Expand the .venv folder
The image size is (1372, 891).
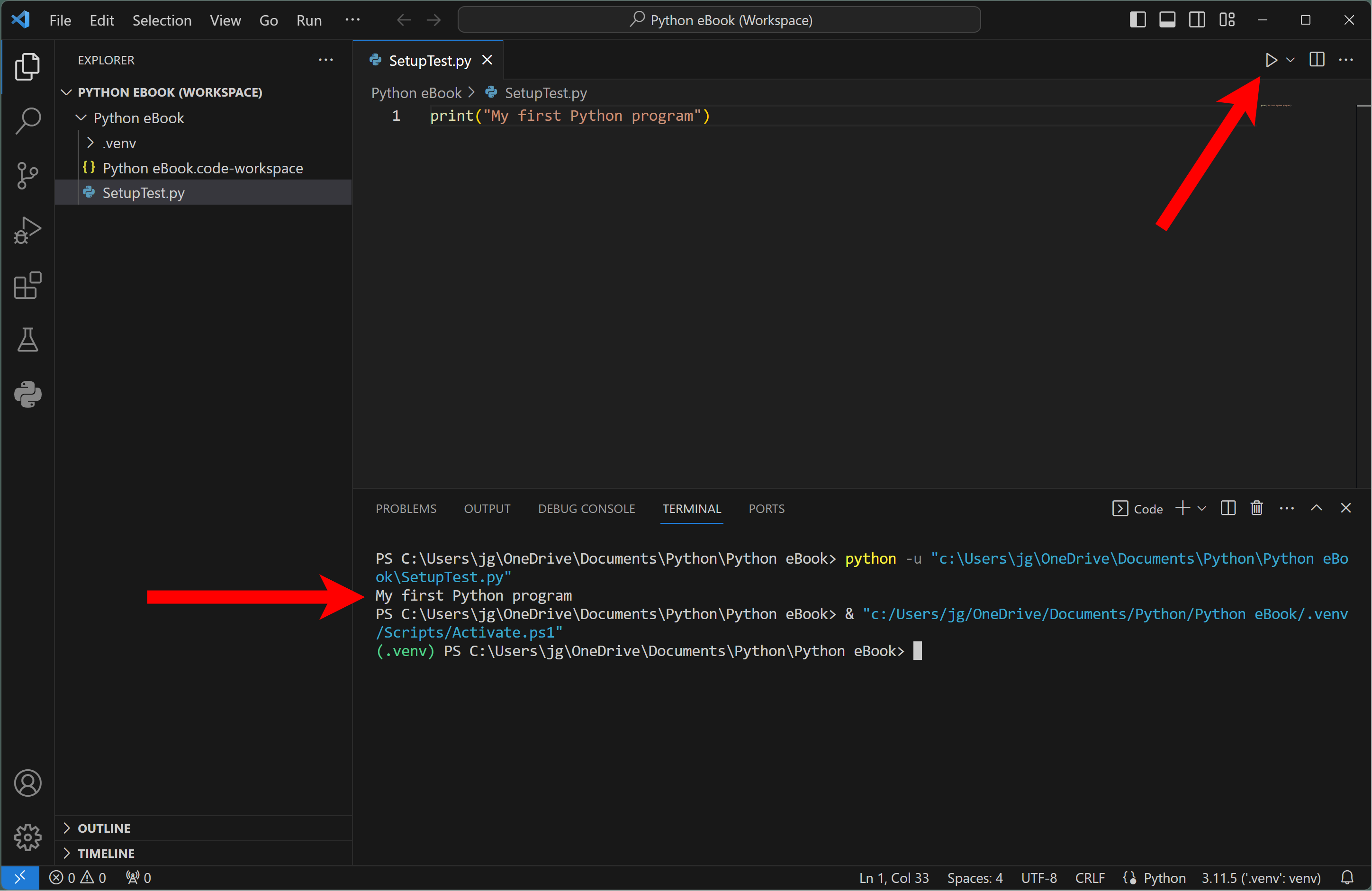pos(204,143)
